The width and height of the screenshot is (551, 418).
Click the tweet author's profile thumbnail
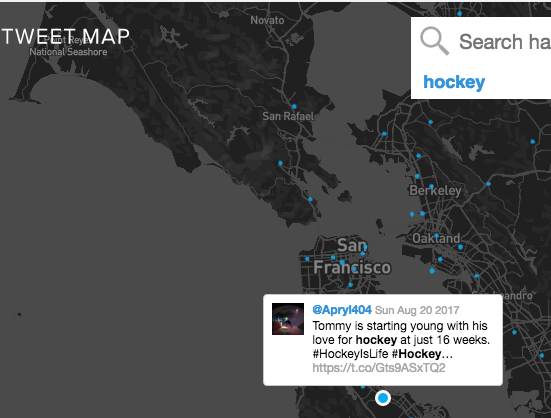click(288, 319)
